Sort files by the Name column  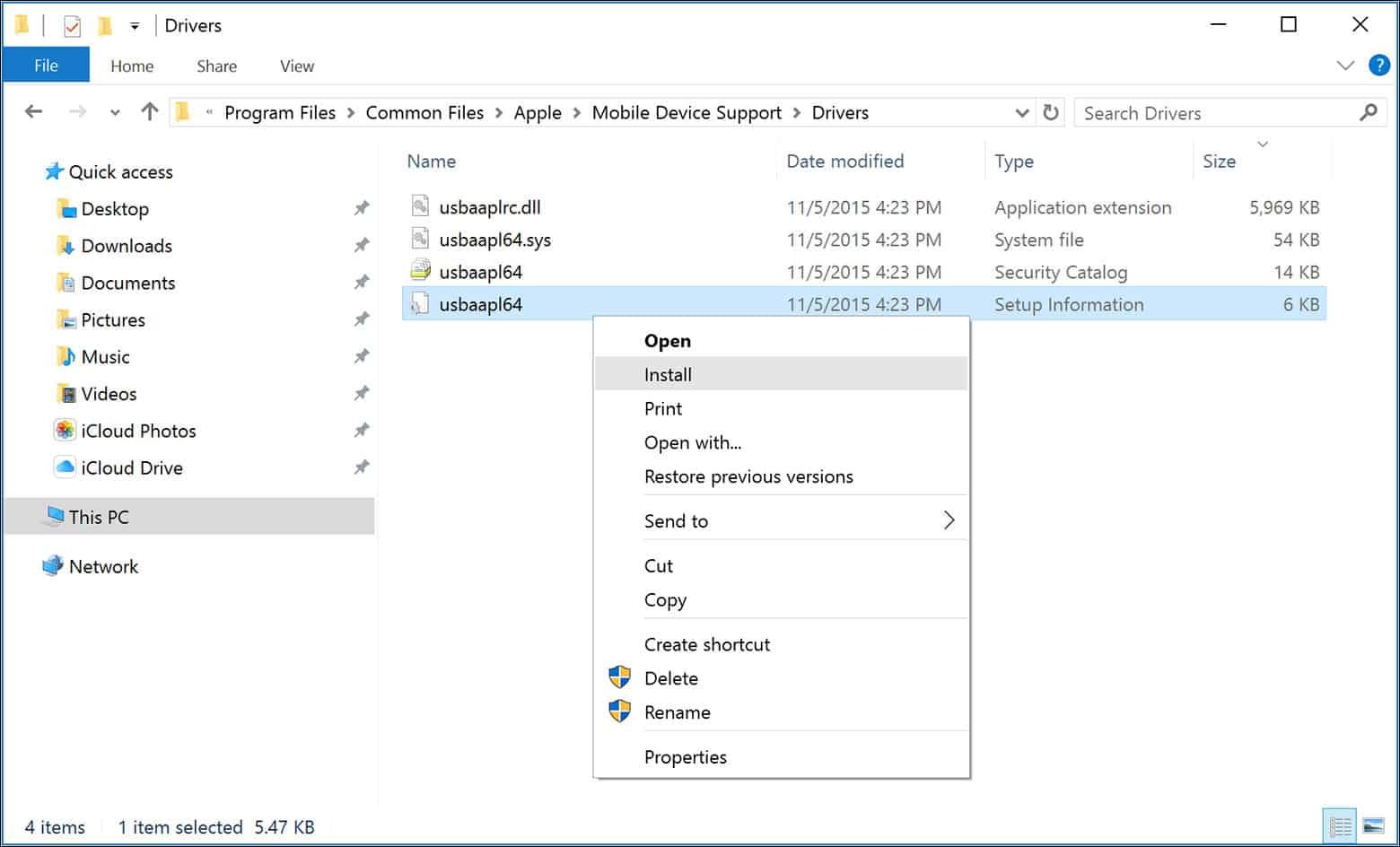(432, 162)
